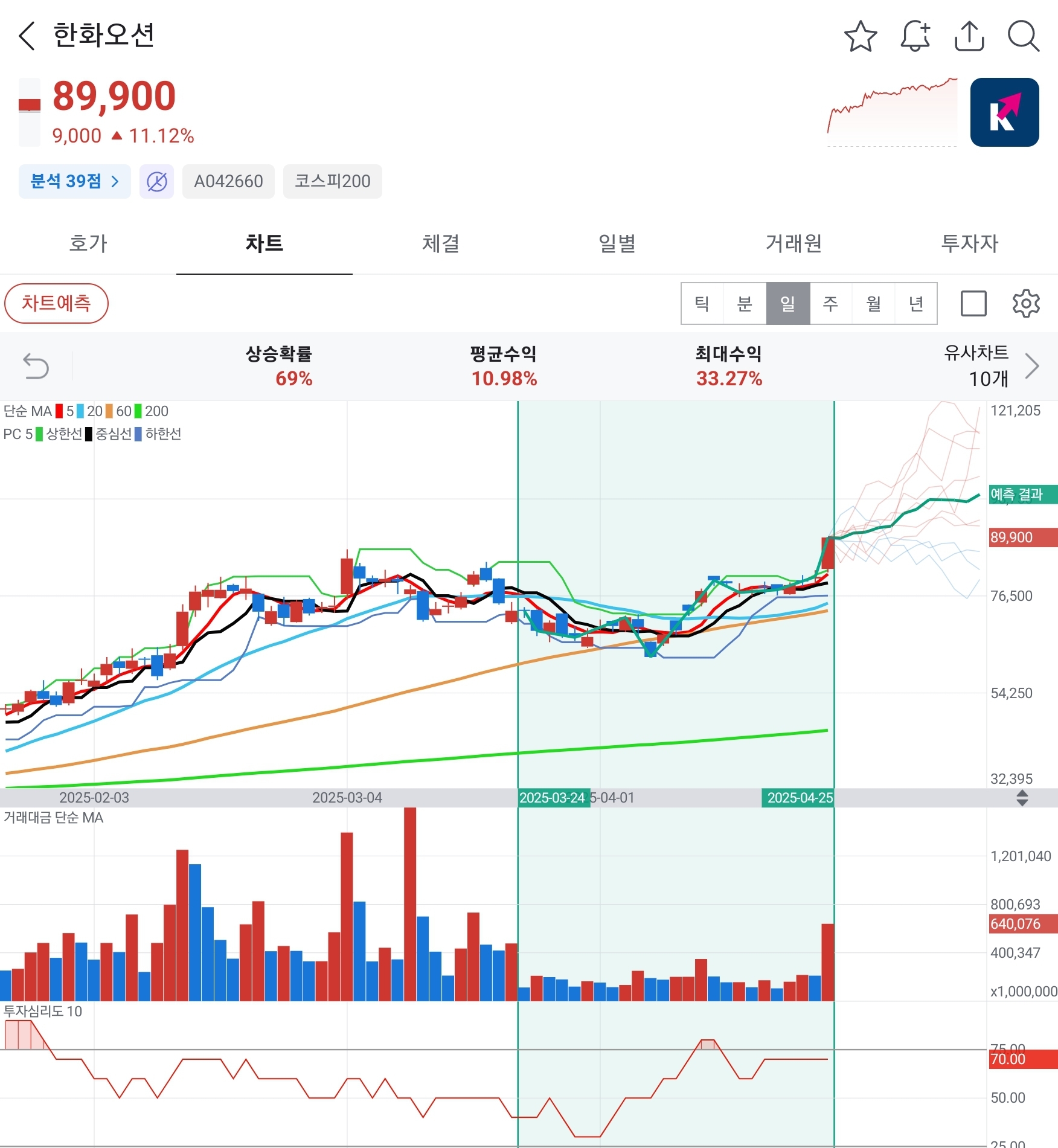Open 유사차트 10개 list
Image resolution: width=1058 pixels, height=1148 pixels.
(976, 365)
